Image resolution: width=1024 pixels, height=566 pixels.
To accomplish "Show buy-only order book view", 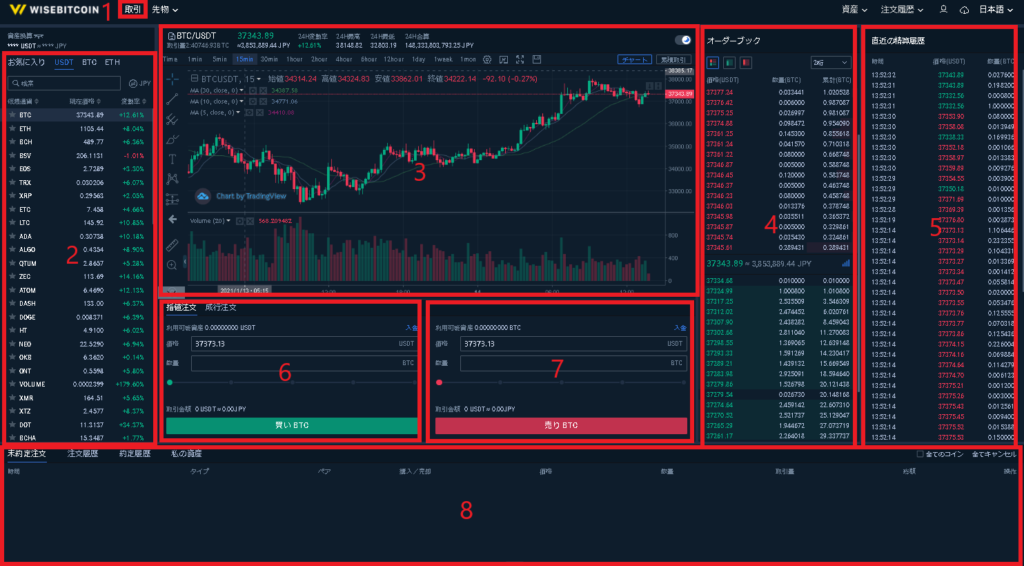I will tap(729, 63).
